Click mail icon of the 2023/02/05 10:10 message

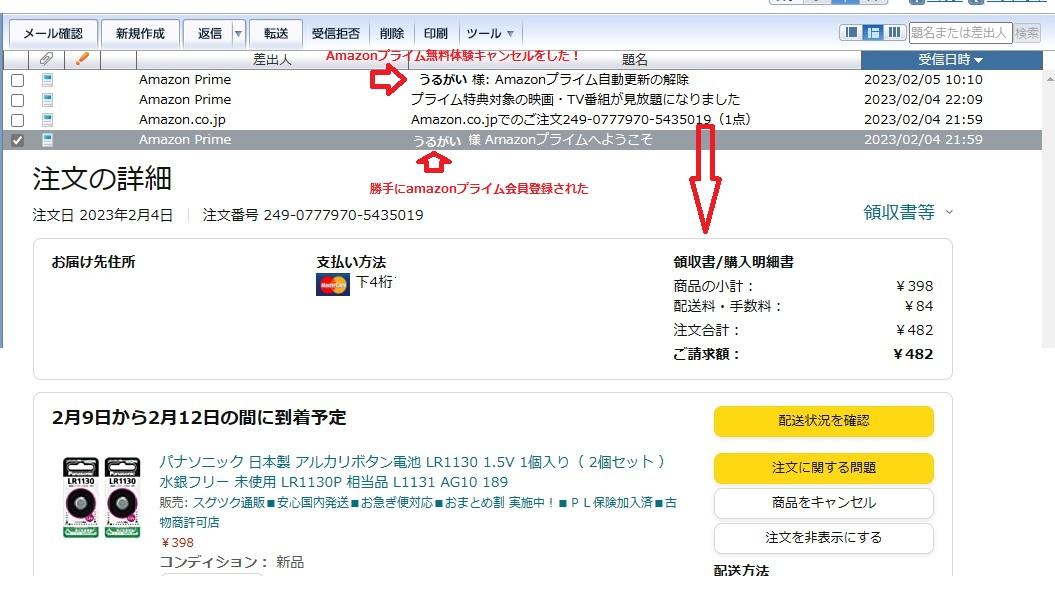(x=47, y=80)
